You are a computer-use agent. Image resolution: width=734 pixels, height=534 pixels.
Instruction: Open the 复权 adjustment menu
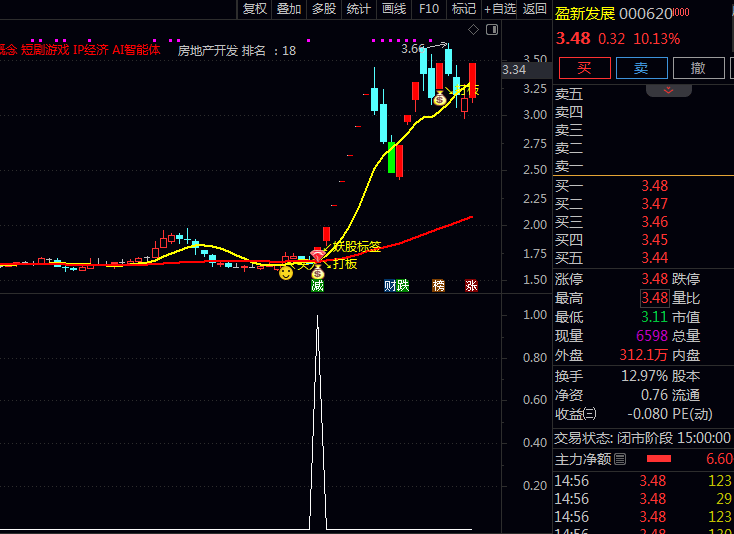pyautogui.click(x=255, y=9)
